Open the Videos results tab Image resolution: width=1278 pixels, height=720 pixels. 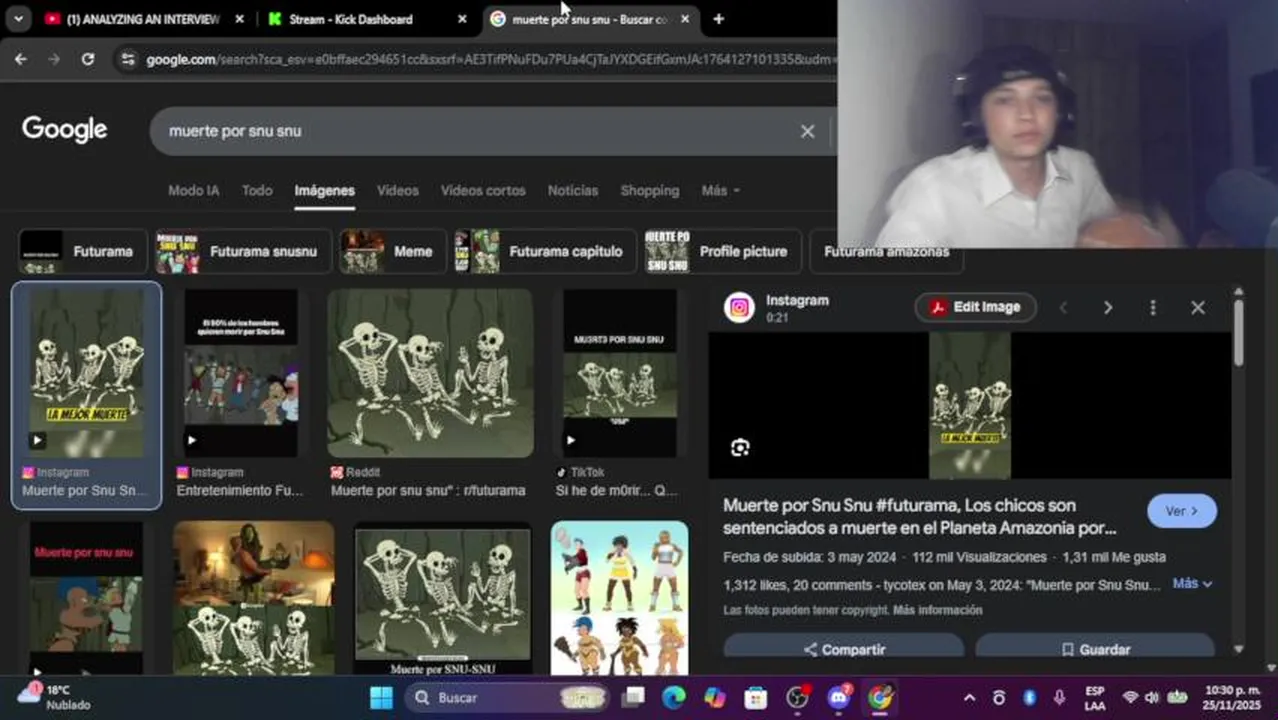(397, 190)
